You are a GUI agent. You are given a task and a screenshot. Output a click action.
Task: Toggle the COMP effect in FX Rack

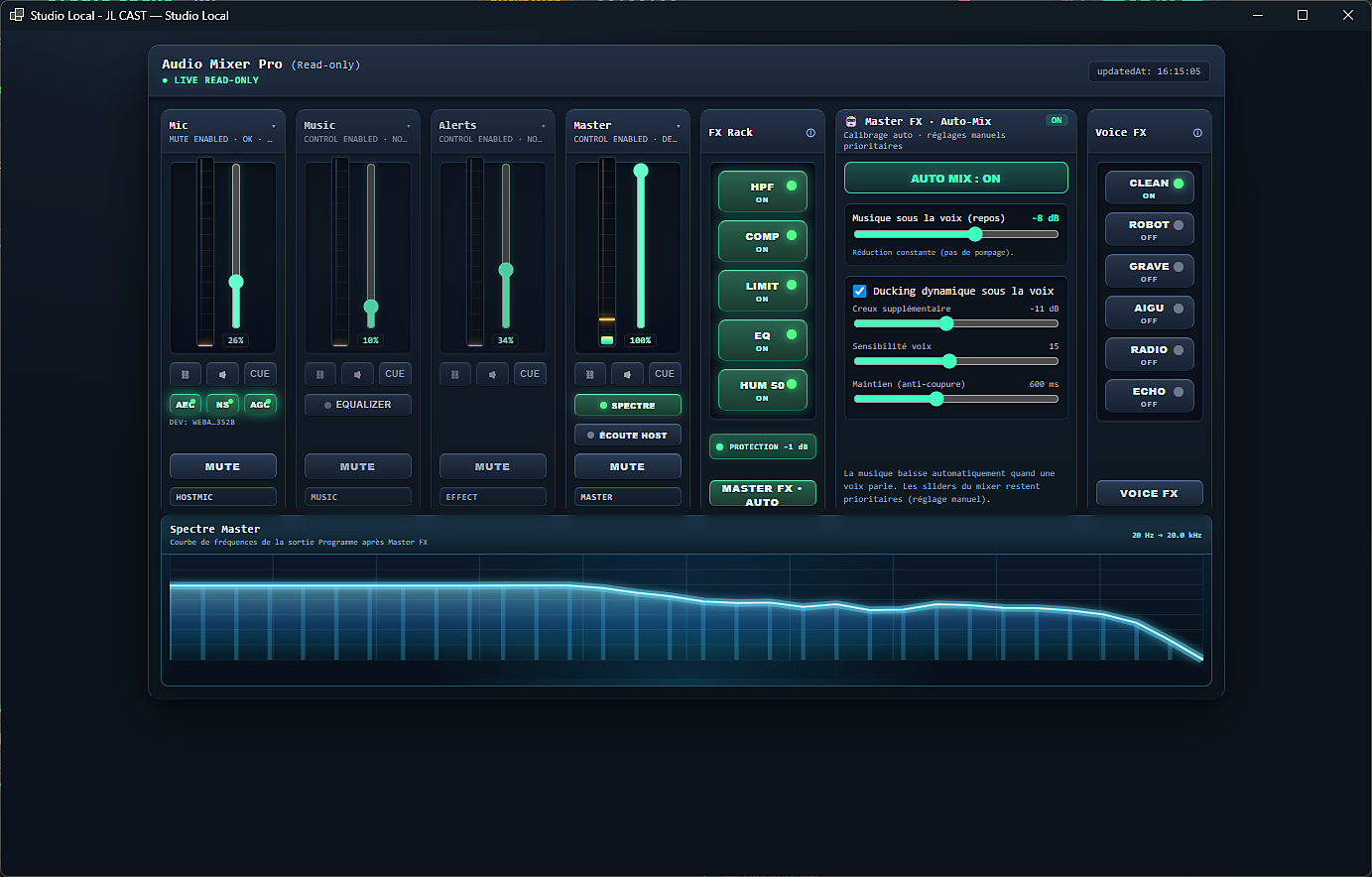pyautogui.click(x=763, y=241)
